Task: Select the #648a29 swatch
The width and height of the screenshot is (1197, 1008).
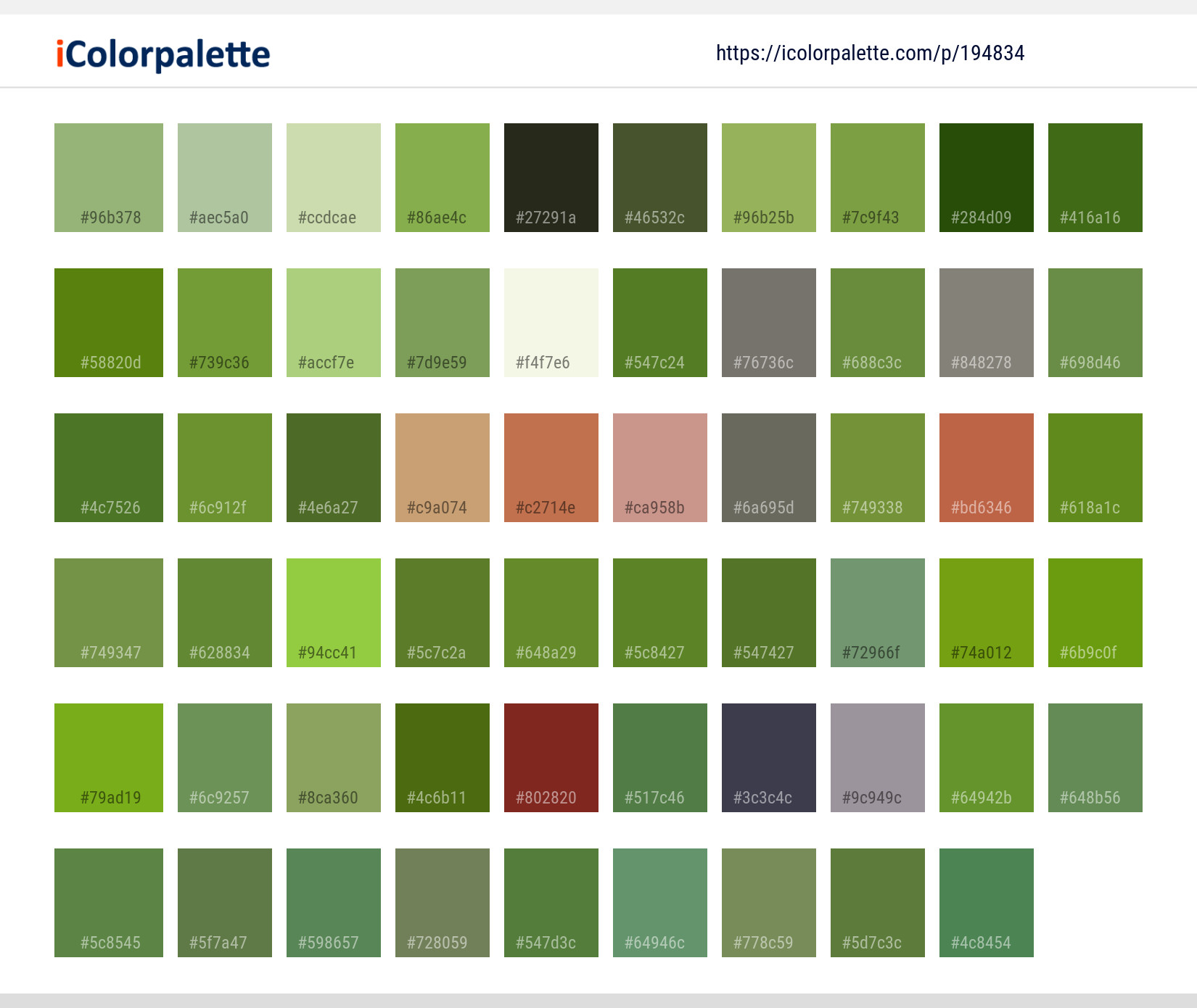Action: (551, 613)
